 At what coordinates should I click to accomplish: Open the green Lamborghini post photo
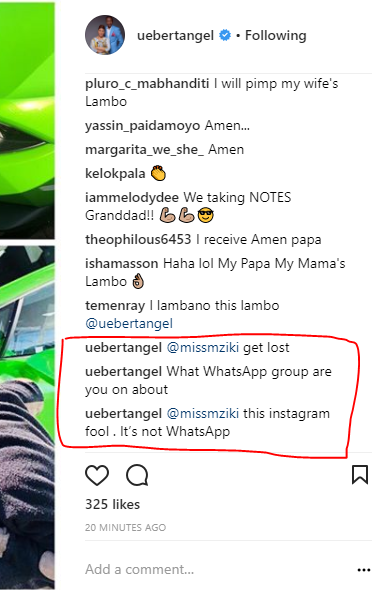coord(27,295)
